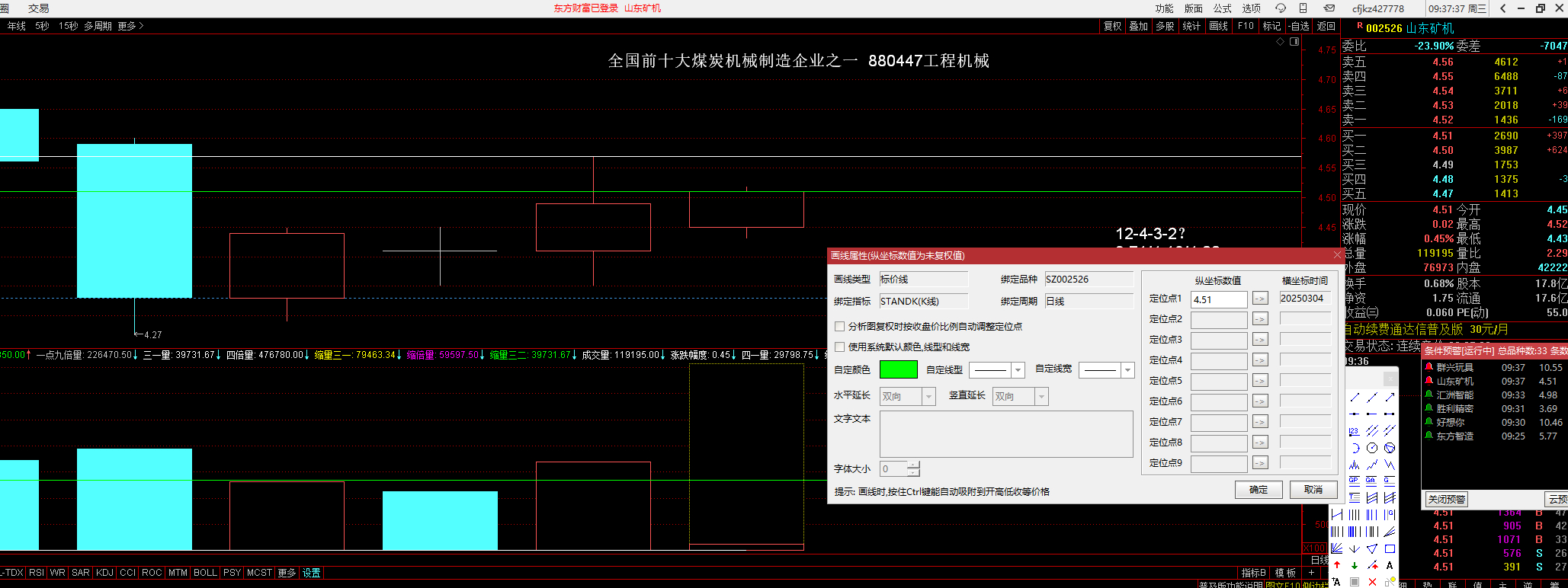The width and height of the screenshot is (1568, 588).
Task: Click the 复权 toolbar button
Action: [x=1113, y=26]
